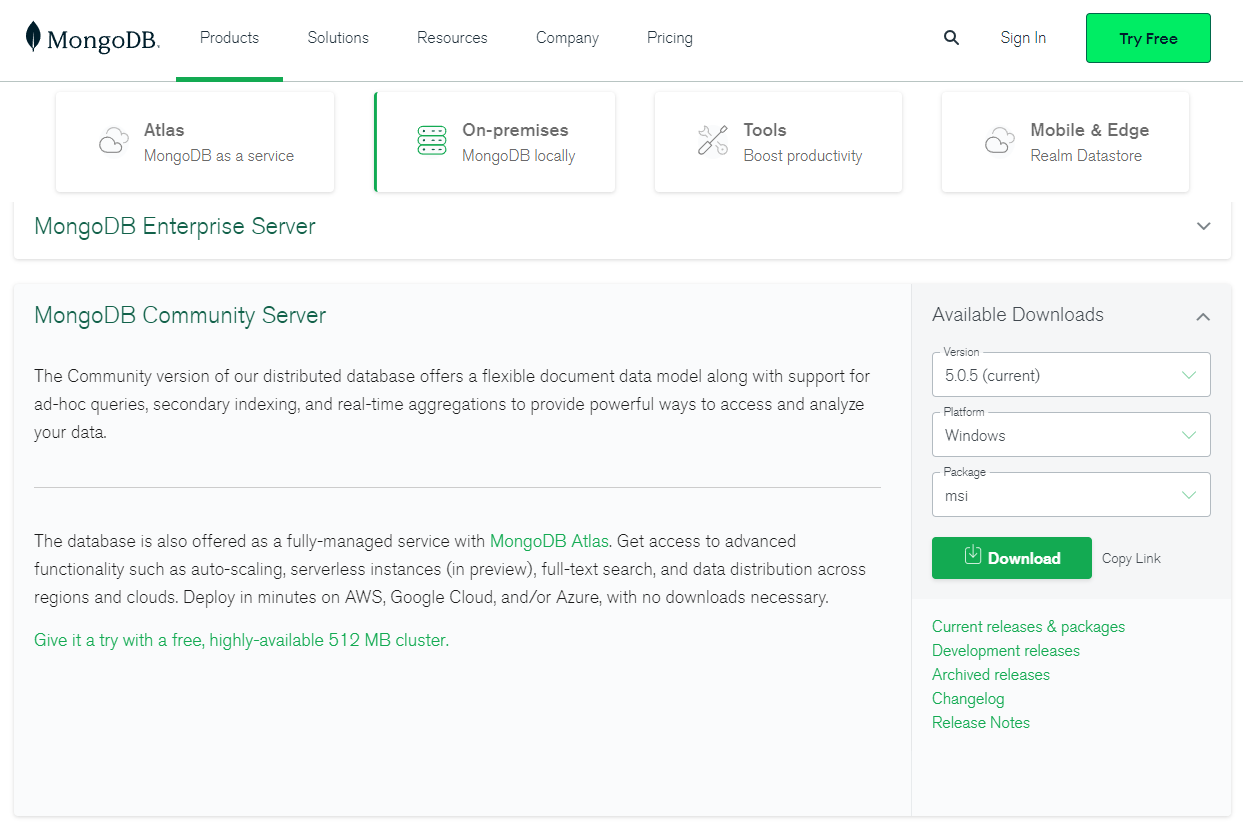1243x825 pixels.
Task: Click the Available Downloads heading text
Action: pyautogui.click(x=1018, y=315)
